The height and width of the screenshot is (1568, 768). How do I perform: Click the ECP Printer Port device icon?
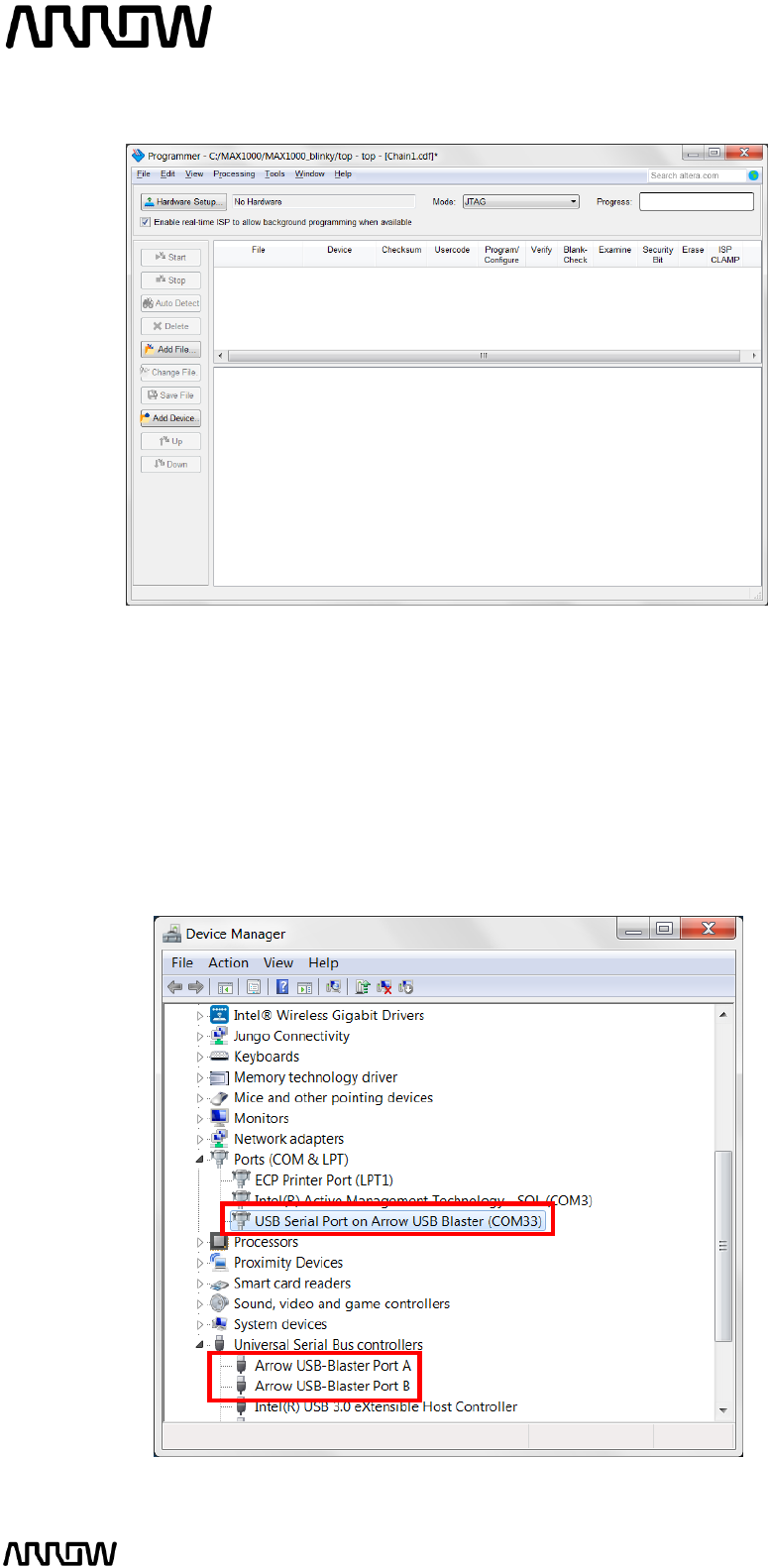pyautogui.click(x=240, y=1179)
